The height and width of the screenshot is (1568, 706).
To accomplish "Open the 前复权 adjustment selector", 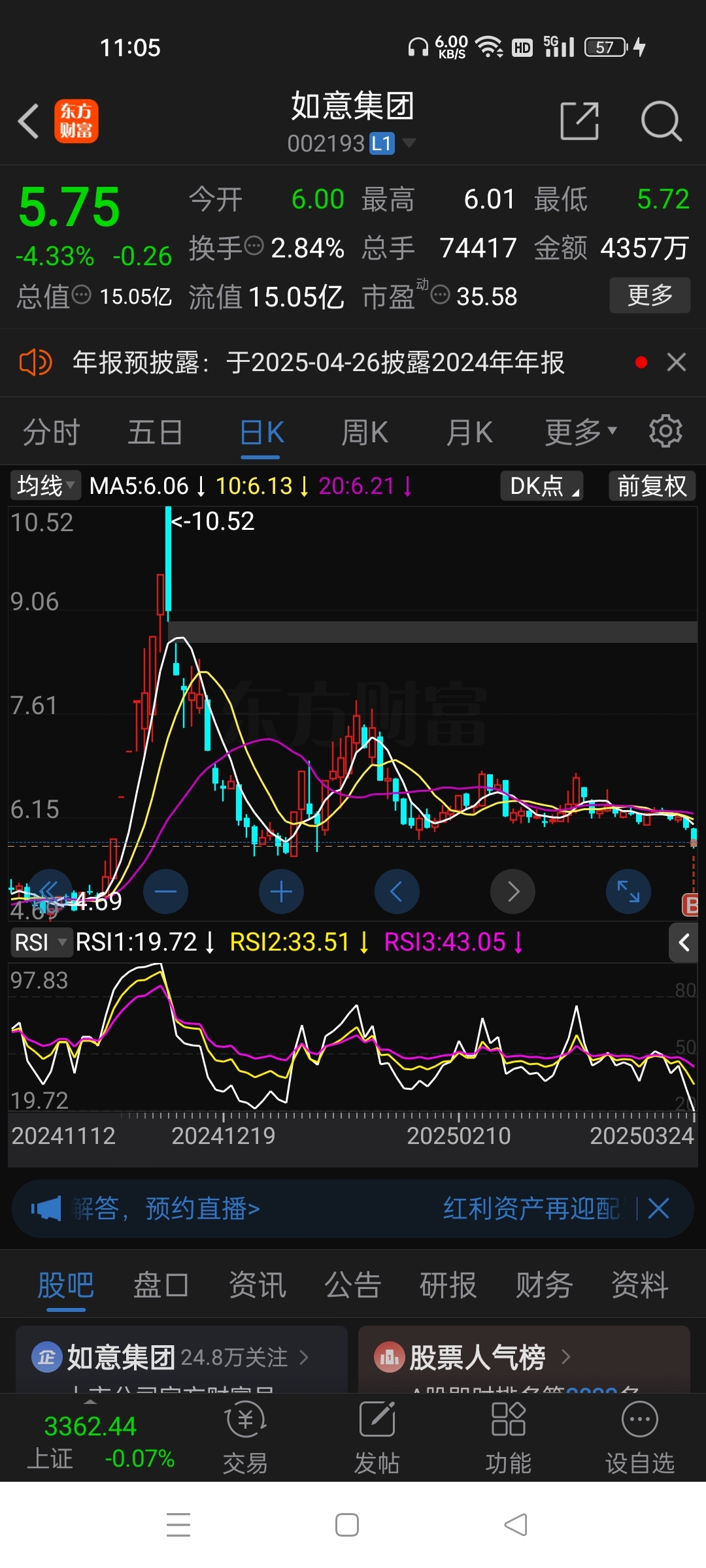I will [x=652, y=486].
